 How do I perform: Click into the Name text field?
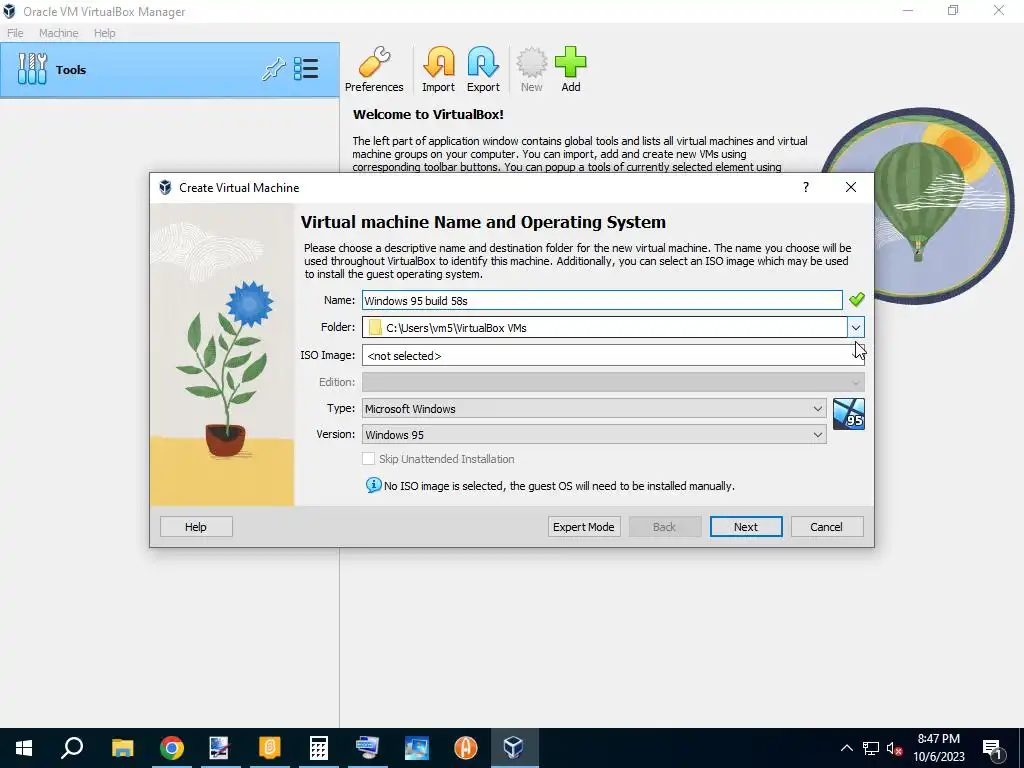click(x=602, y=300)
